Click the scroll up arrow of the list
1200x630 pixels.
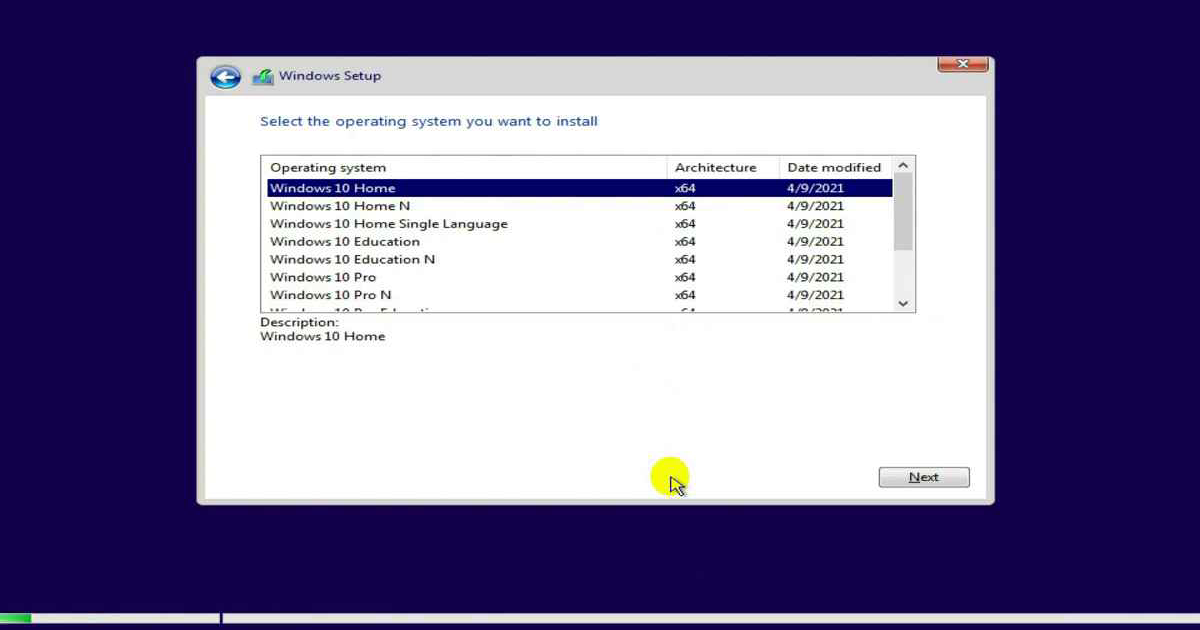[903, 165]
